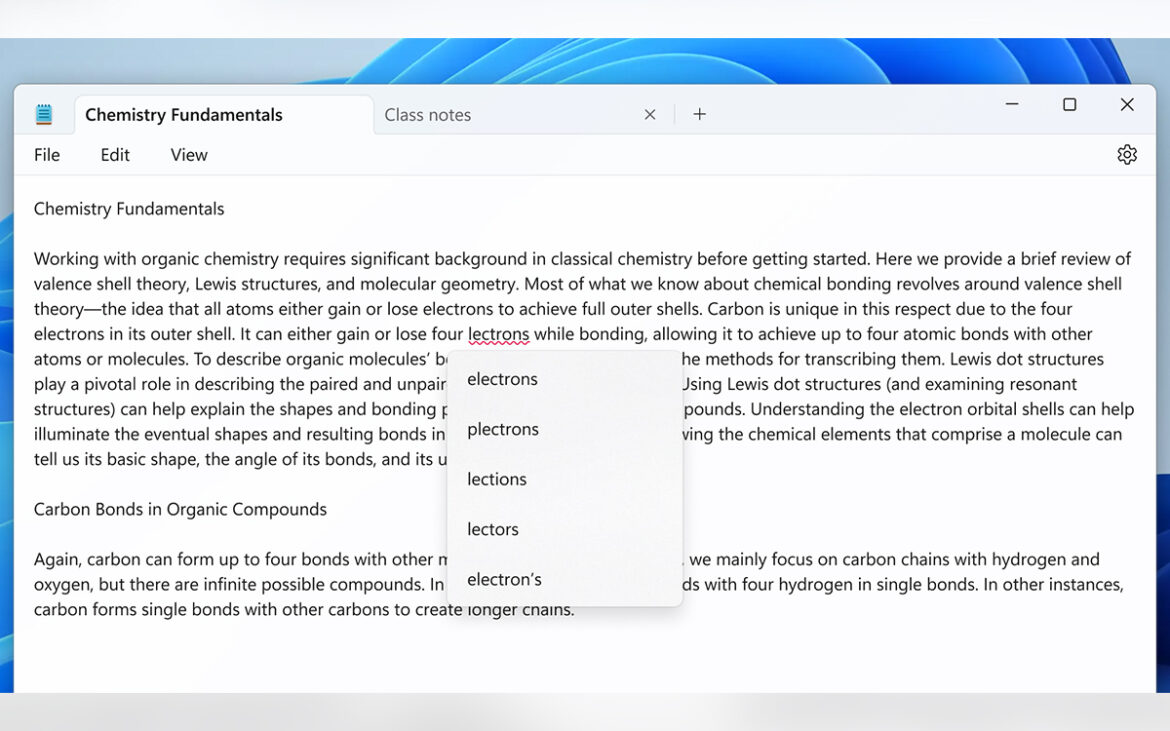The height and width of the screenshot is (731, 1170).
Task: Open the Edit menu
Action: pyautogui.click(x=115, y=155)
